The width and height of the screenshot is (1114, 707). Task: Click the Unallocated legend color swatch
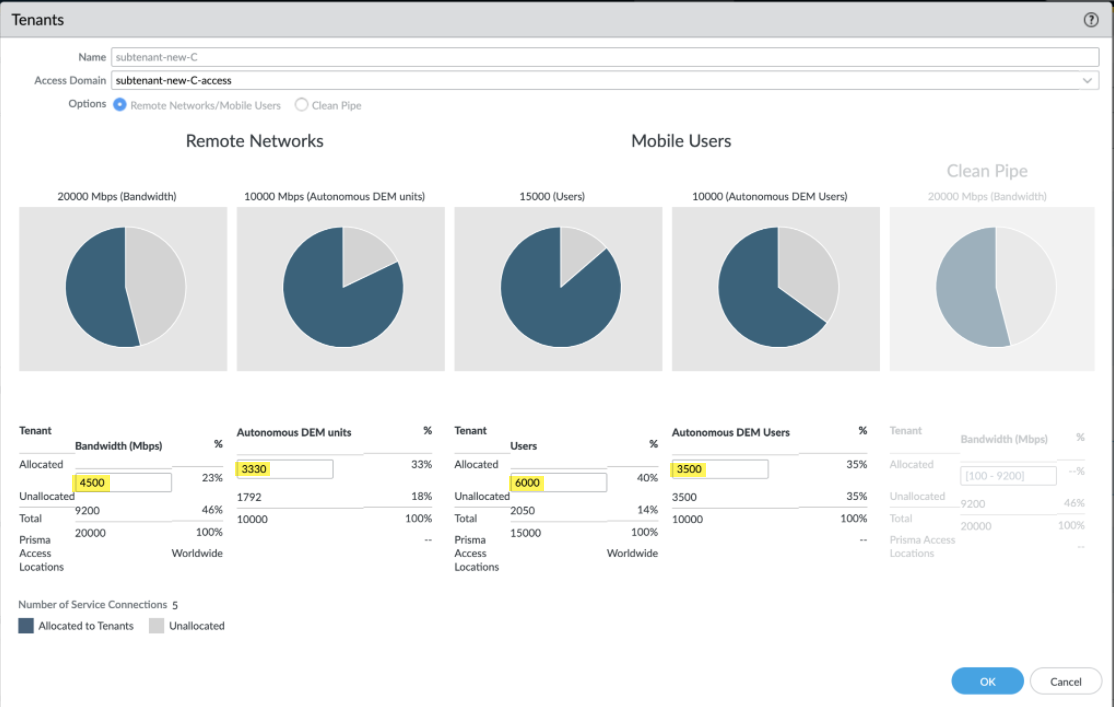tap(156, 625)
